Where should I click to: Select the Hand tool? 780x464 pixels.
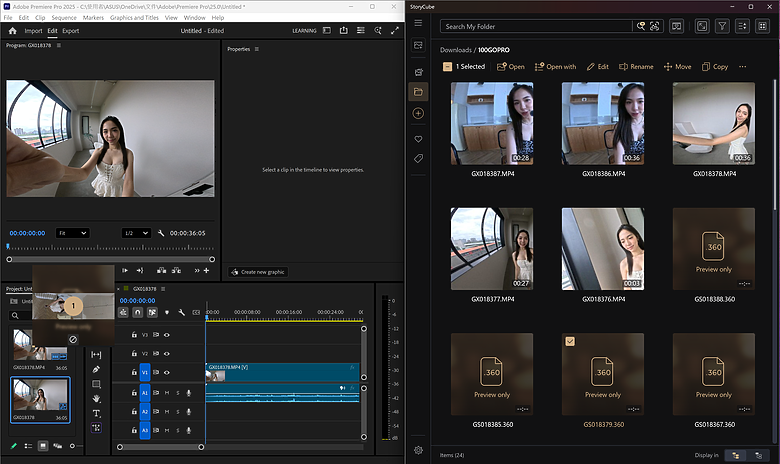coord(96,398)
